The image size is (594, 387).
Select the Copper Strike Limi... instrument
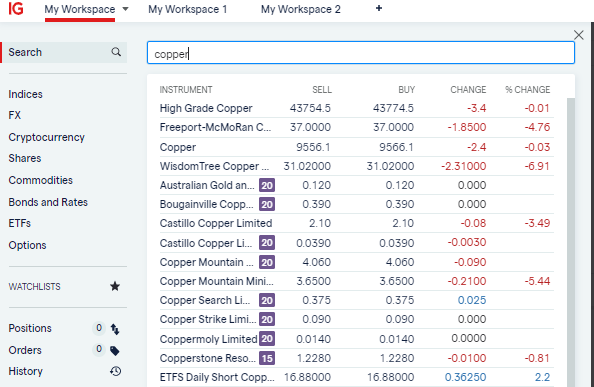208,319
